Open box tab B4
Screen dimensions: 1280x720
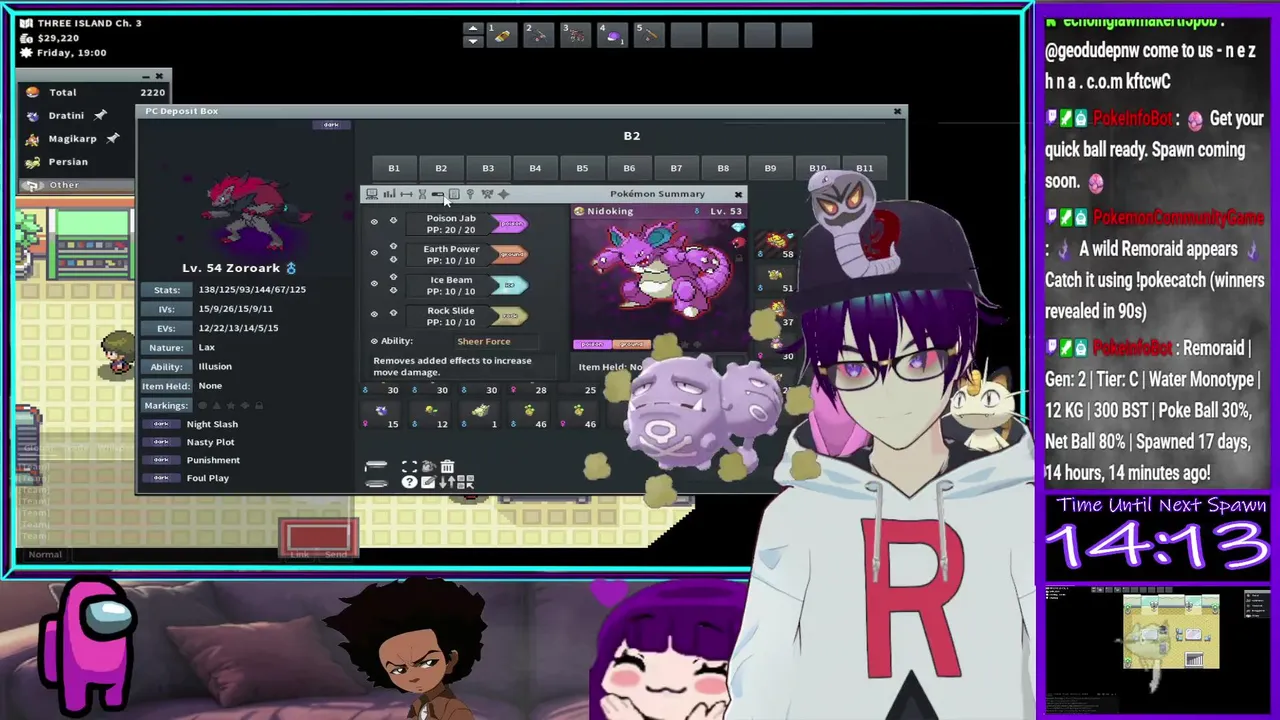coord(535,168)
